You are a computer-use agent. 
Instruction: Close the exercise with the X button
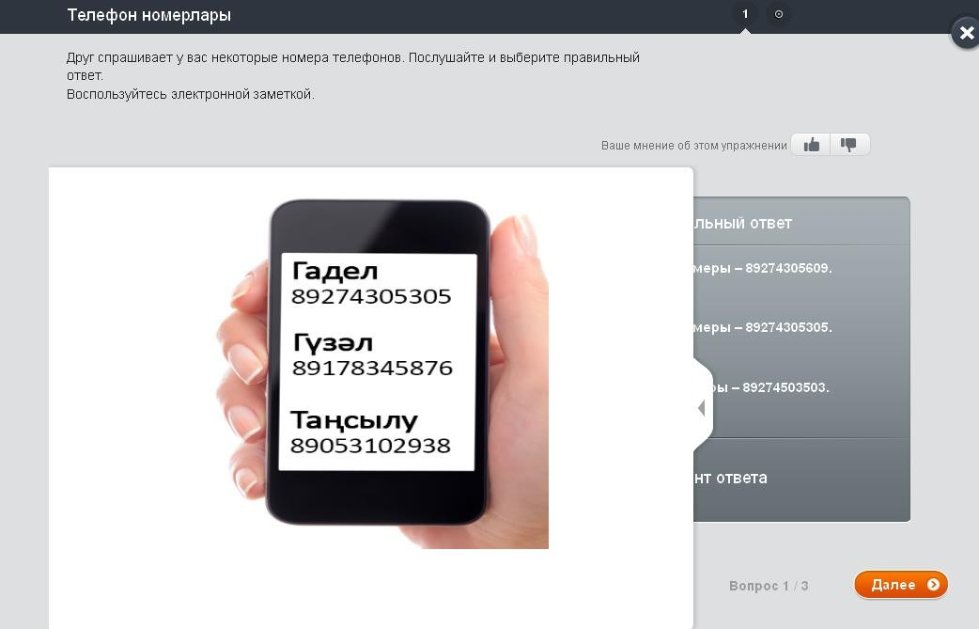(965, 33)
